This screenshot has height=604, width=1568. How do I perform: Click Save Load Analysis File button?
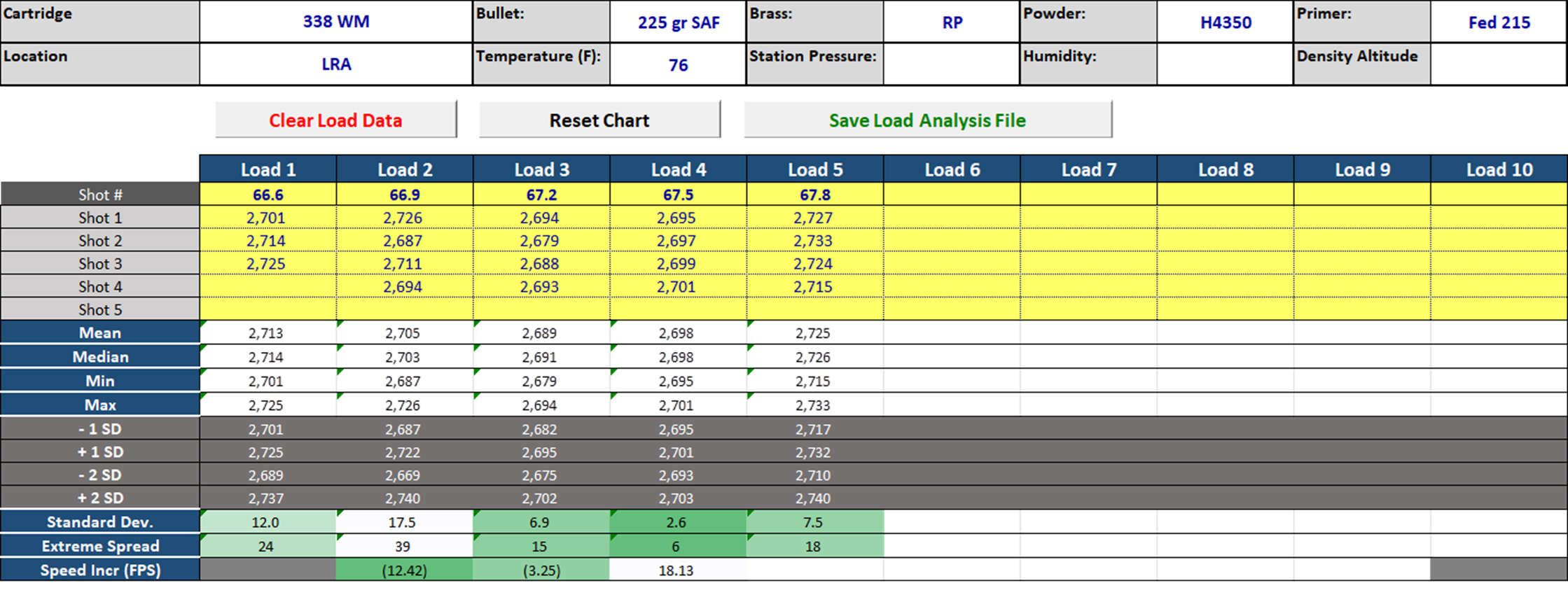click(927, 120)
